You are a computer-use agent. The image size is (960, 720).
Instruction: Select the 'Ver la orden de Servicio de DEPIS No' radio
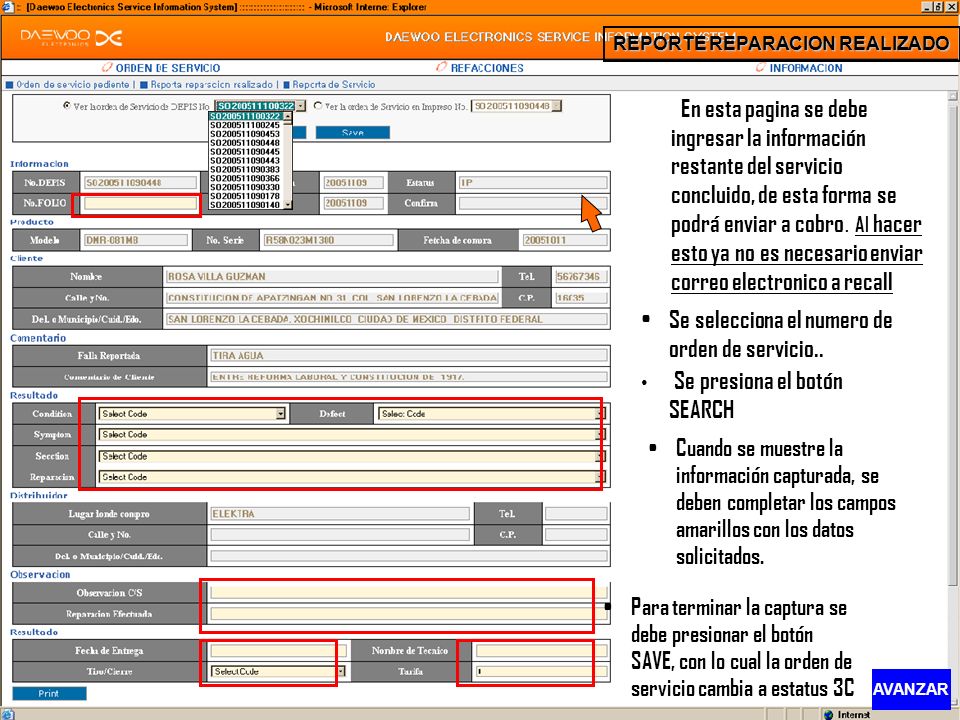click(67, 106)
